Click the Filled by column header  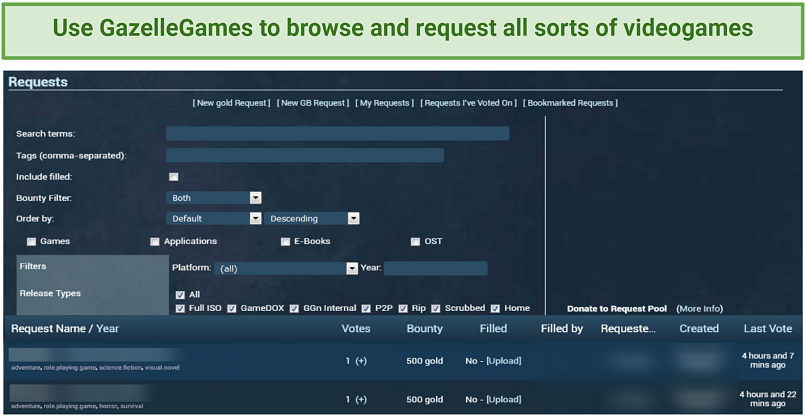point(562,329)
